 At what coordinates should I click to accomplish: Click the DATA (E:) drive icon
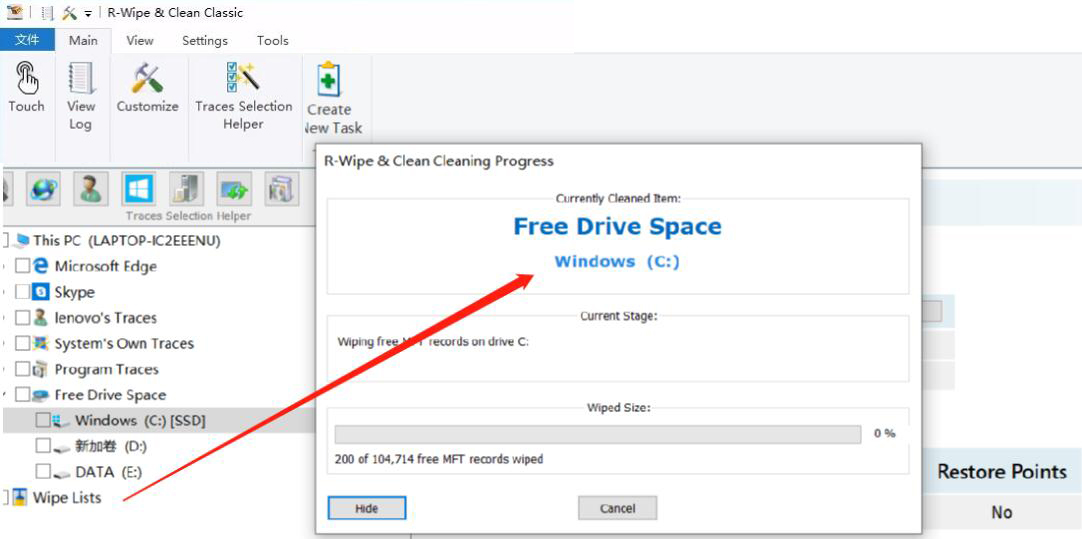62,473
